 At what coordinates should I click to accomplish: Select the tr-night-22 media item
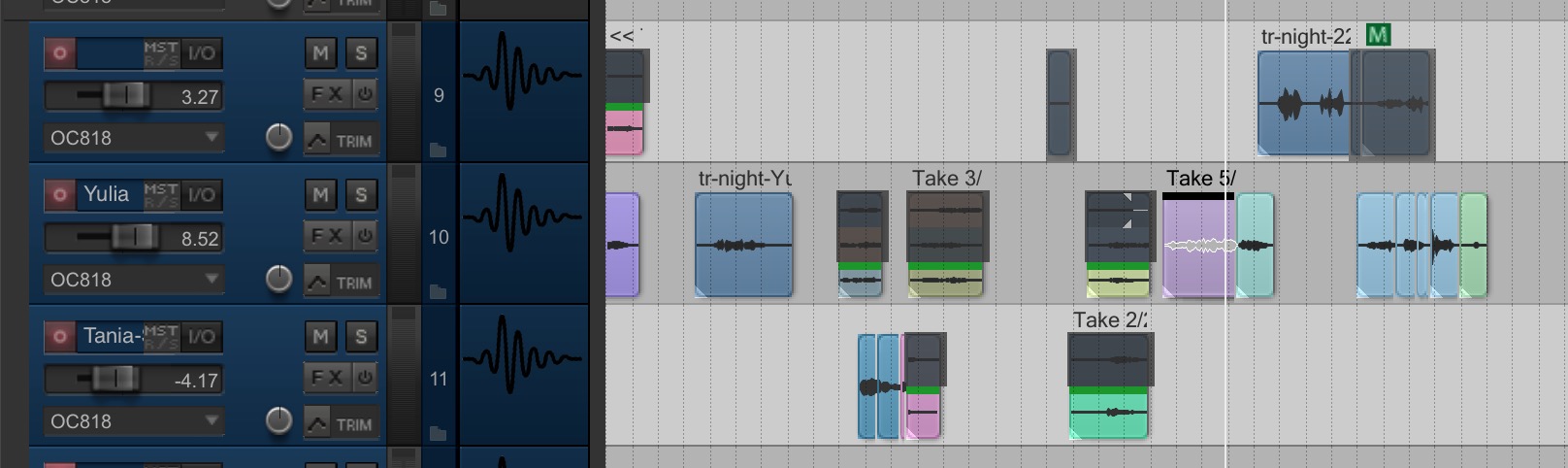coord(1305,103)
